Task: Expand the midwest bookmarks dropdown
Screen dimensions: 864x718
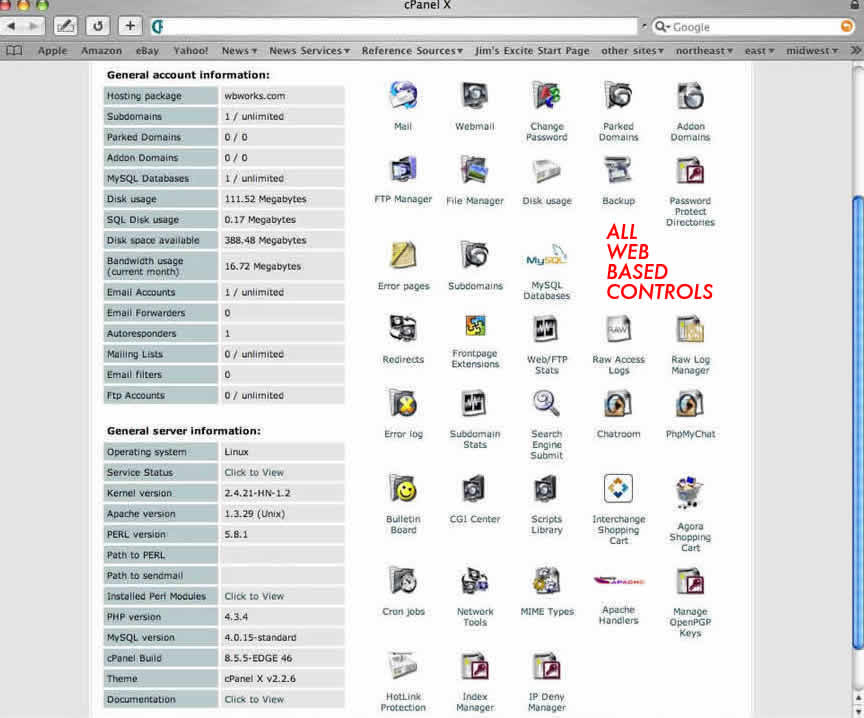Action: tap(812, 51)
